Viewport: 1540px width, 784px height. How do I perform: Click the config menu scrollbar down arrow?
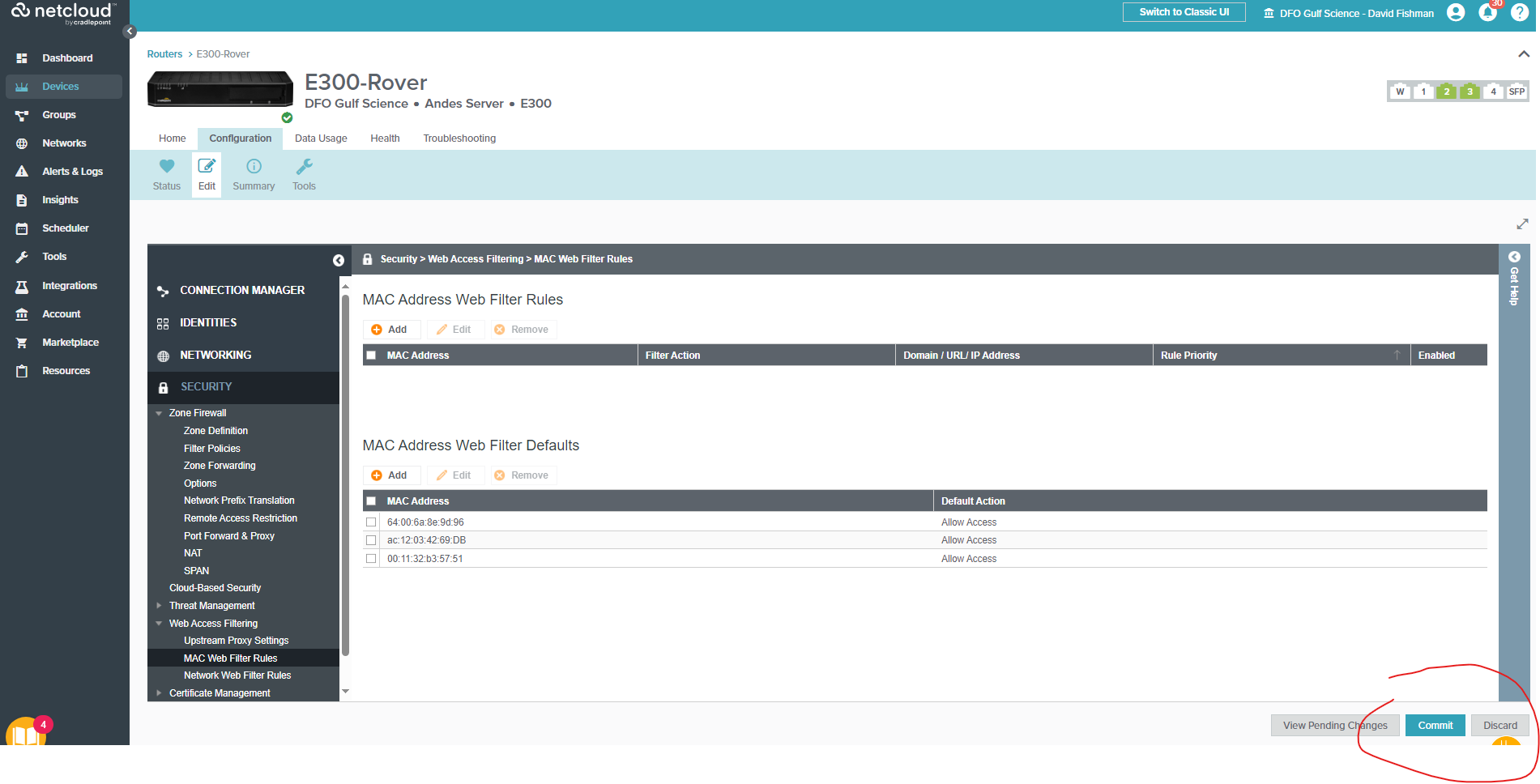tap(345, 692)
